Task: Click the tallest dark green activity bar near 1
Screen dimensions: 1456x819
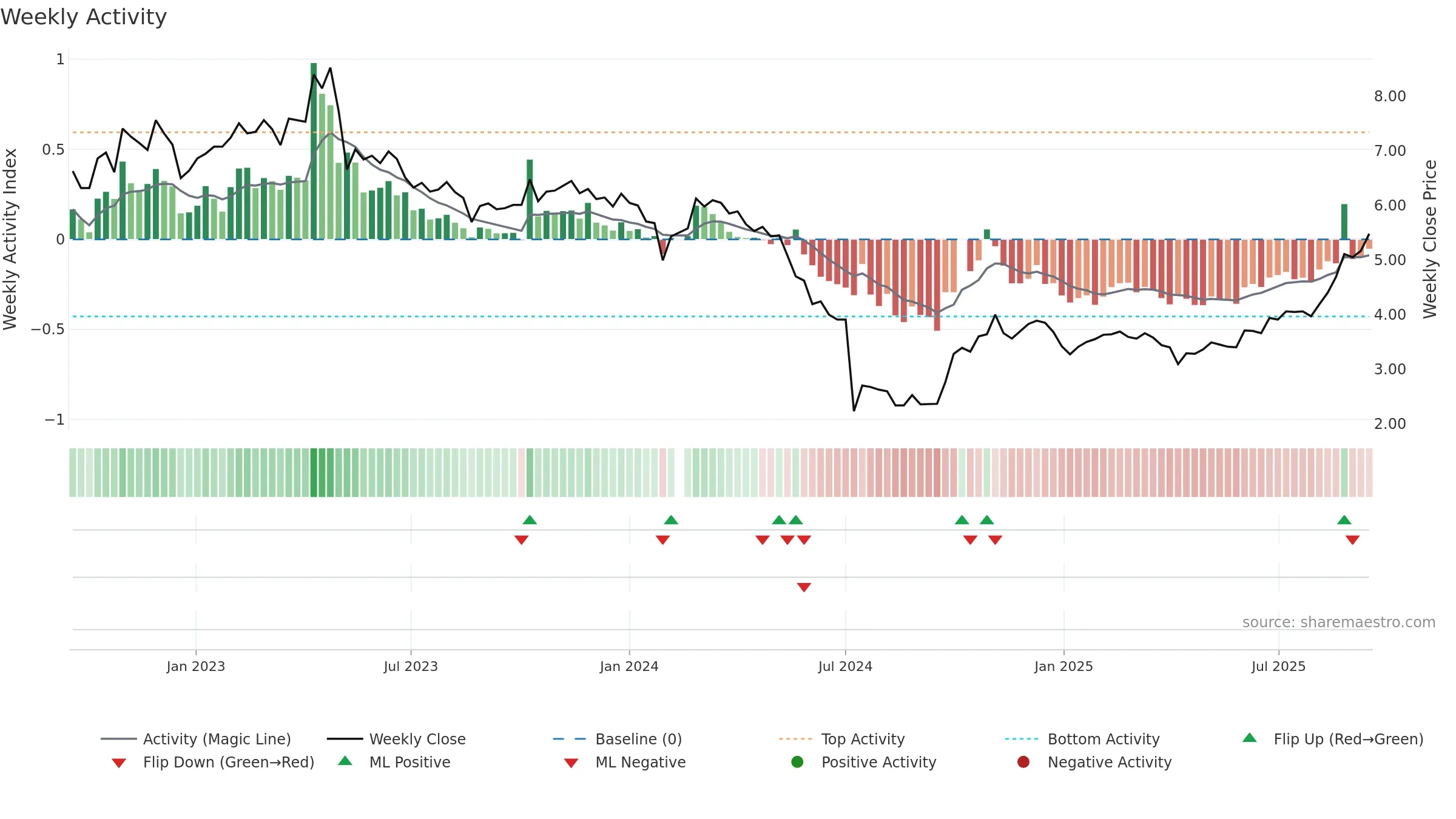Action: pos(314,151)
